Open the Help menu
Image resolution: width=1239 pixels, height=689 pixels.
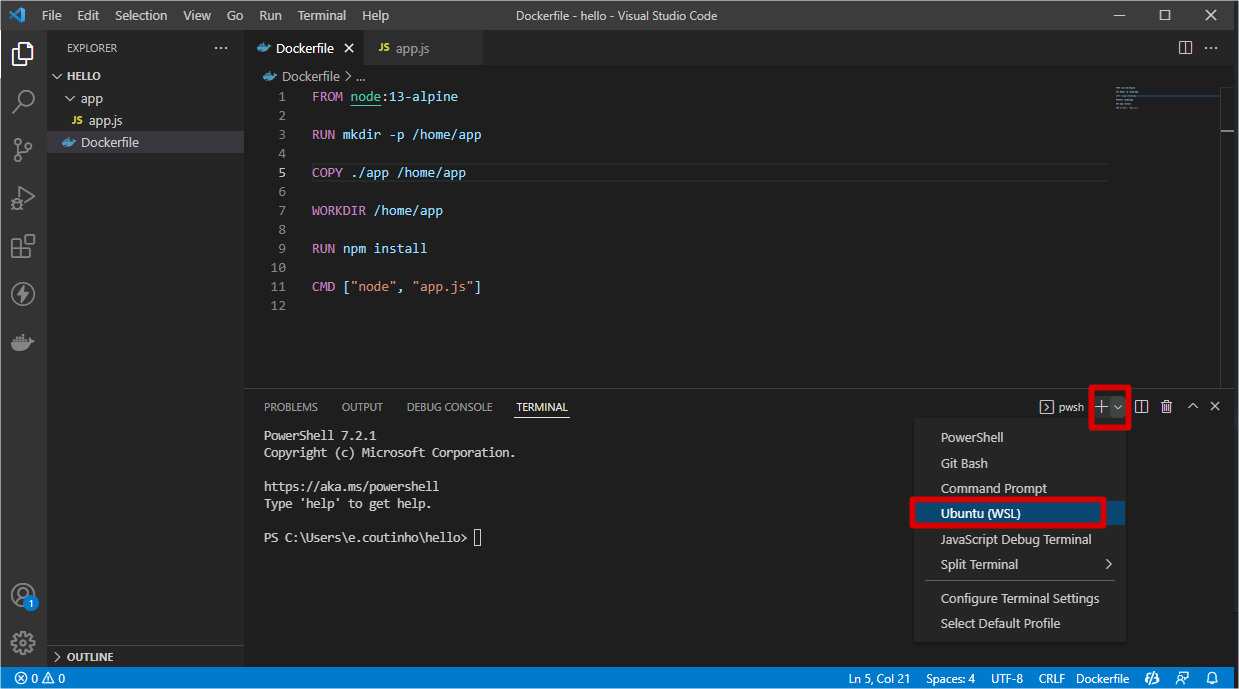pyautogui.click(x=376, y=16)
